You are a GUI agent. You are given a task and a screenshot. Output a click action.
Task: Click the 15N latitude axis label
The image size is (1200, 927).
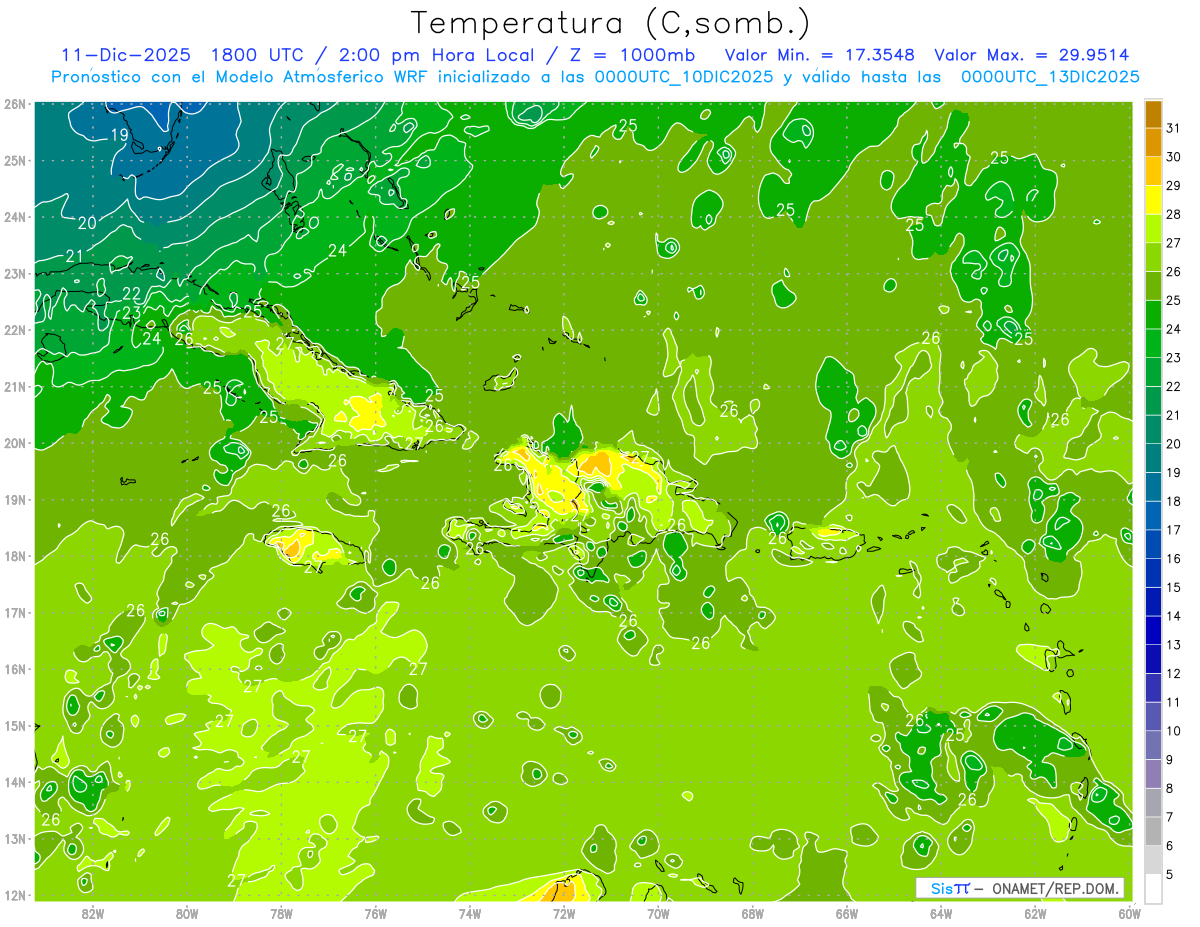coord(16,726)
